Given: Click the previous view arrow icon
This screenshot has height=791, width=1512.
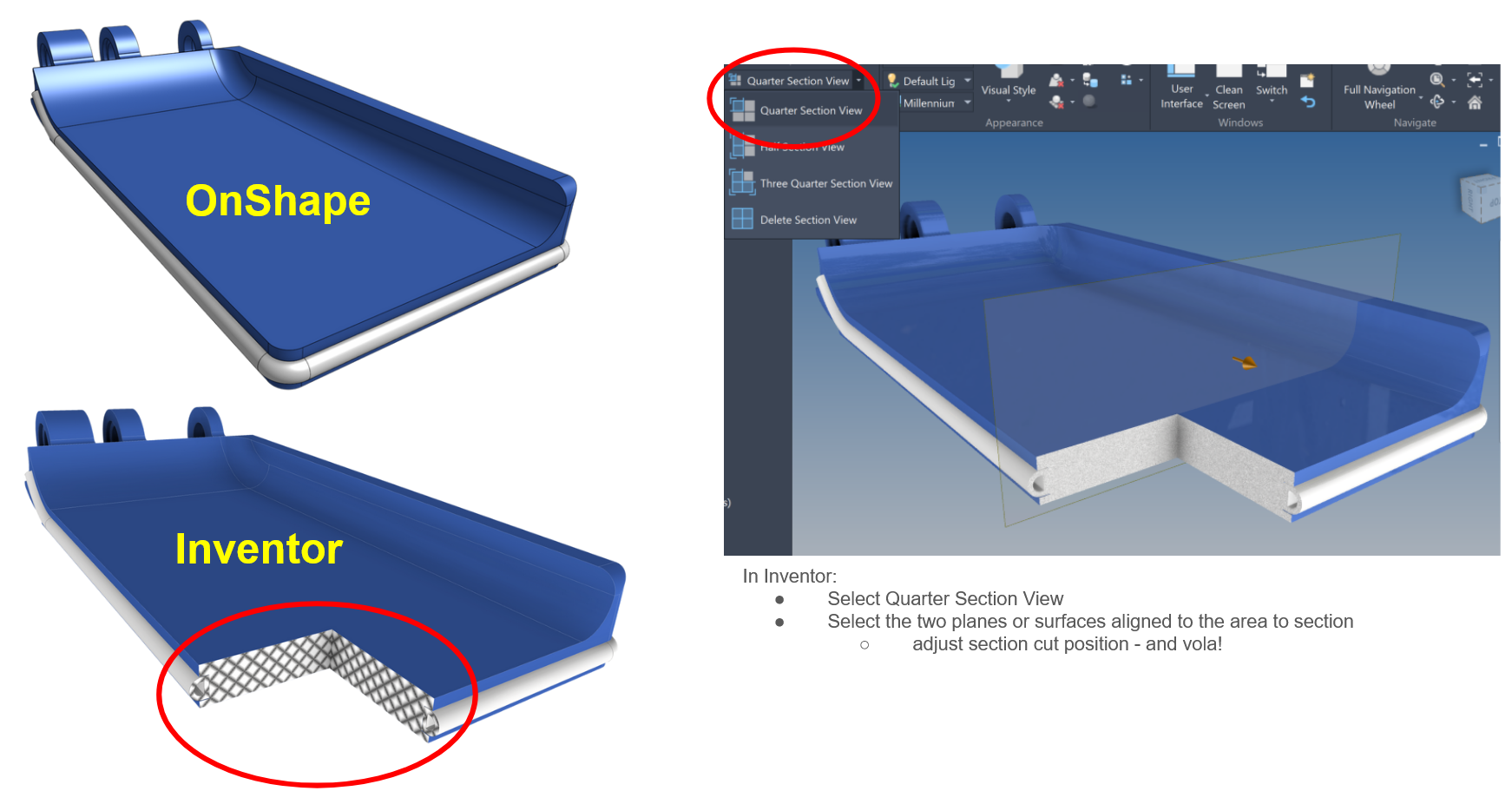Looking at the screenshot, I should pos(1474,80).
